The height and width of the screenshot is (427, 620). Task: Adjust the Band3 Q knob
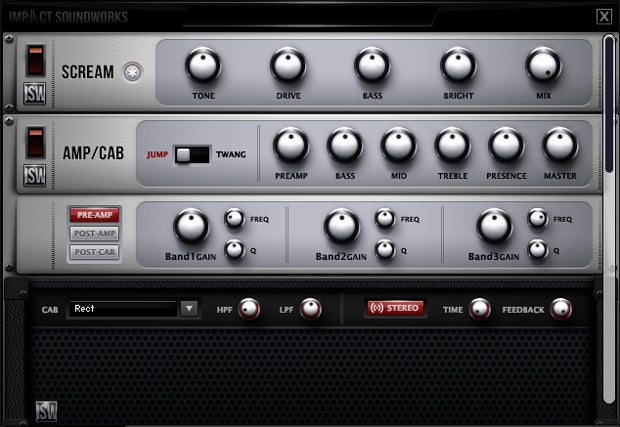(538, 250)
